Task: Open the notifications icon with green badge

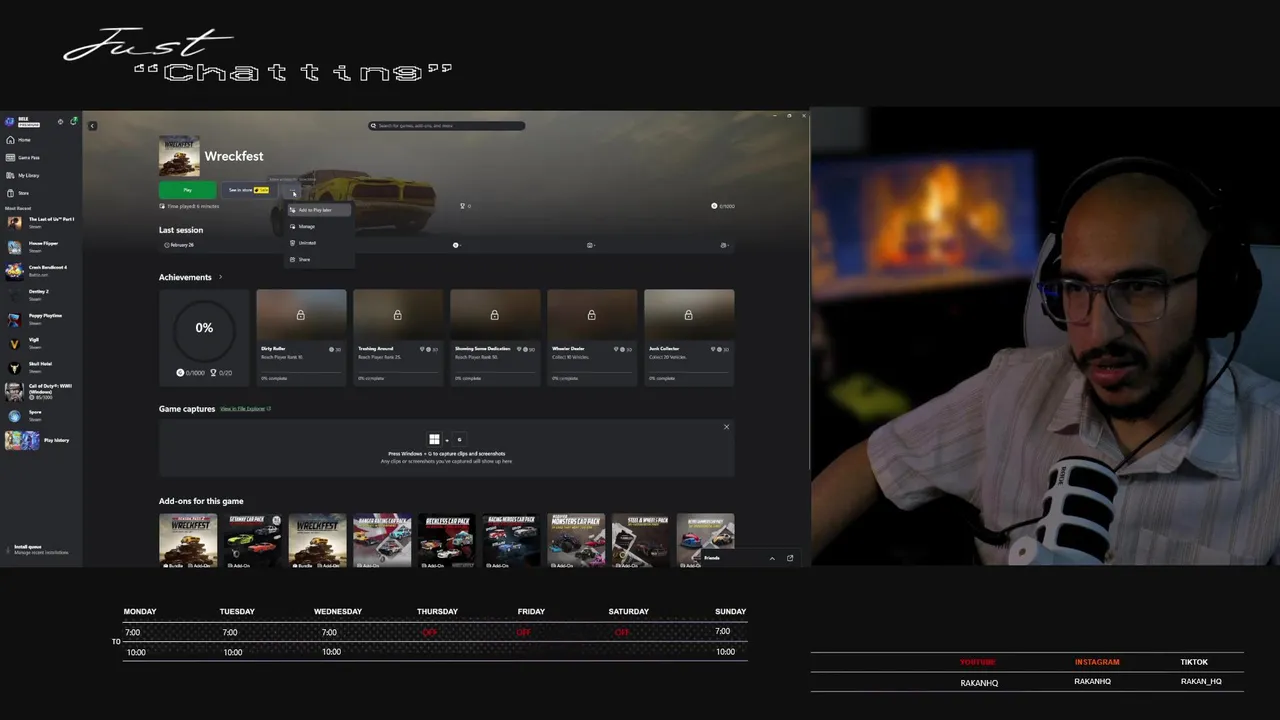Action: 73,122
